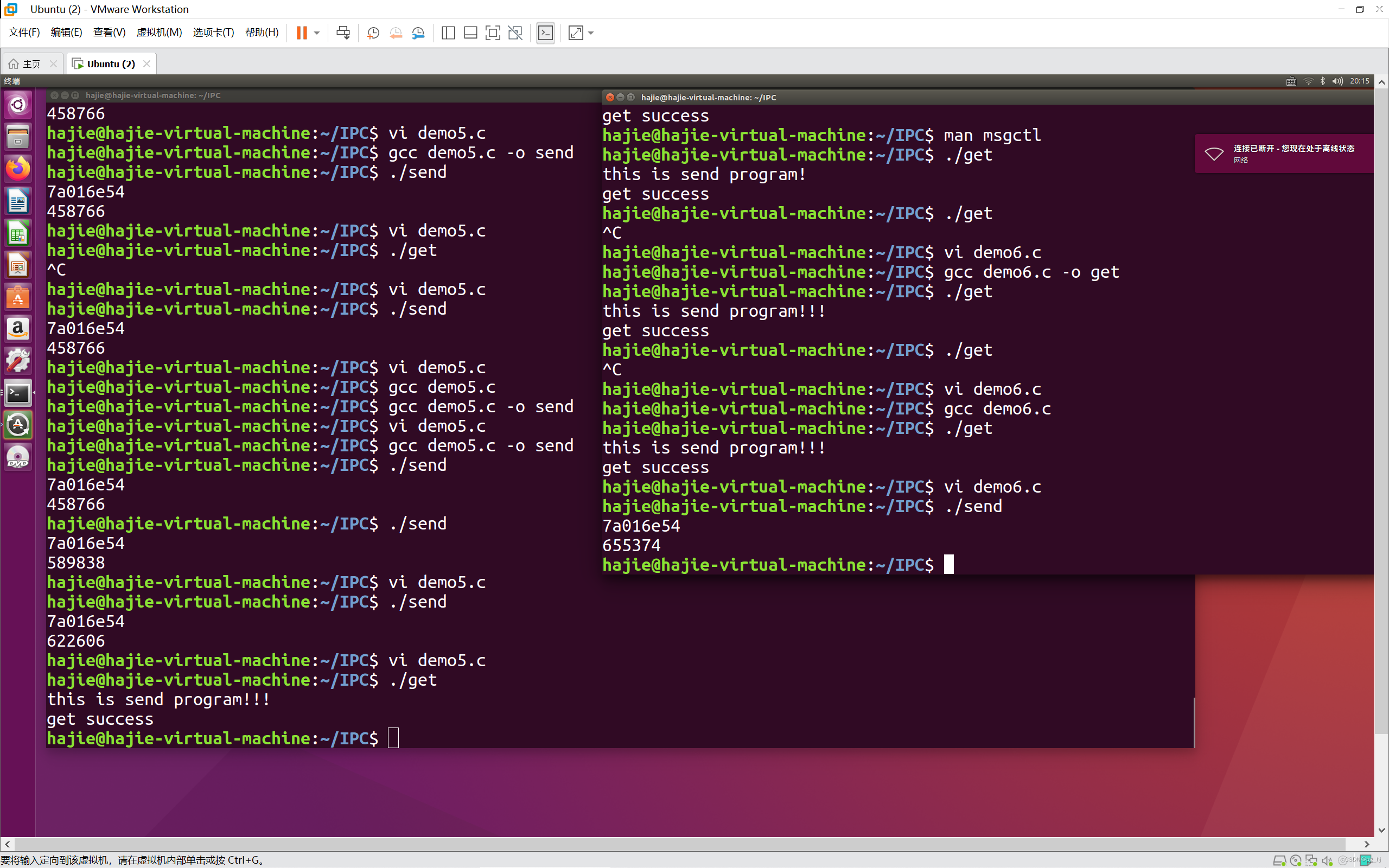Close the 主页 tab
This screenshot has width=1389, height=868.
click(x=53, y=63)
